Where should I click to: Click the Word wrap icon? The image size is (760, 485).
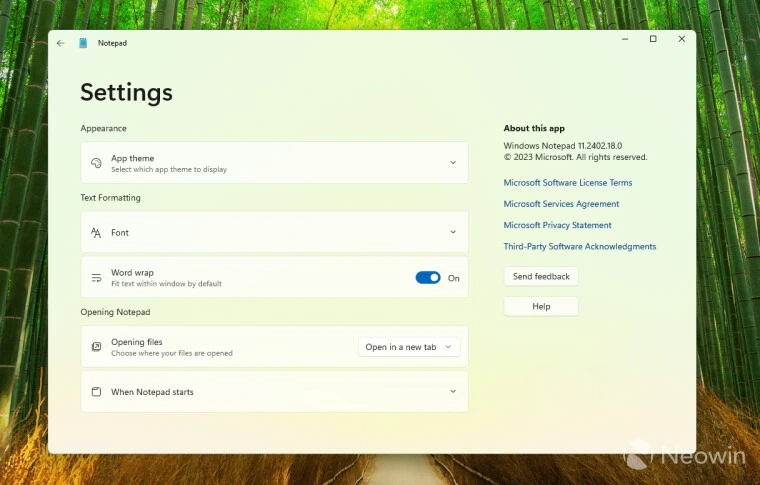pos(96,278)
